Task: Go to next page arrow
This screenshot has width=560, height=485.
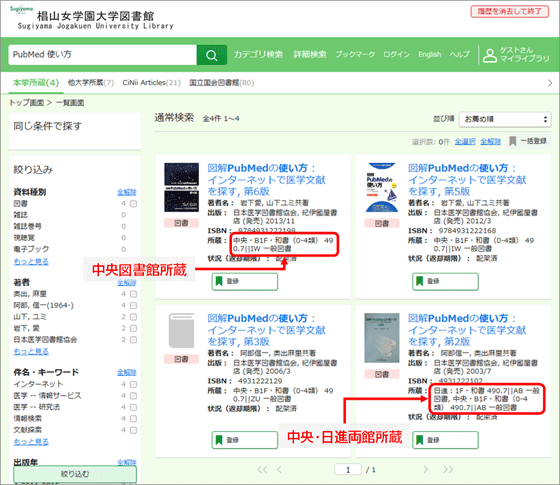Action: coord(426,469)
